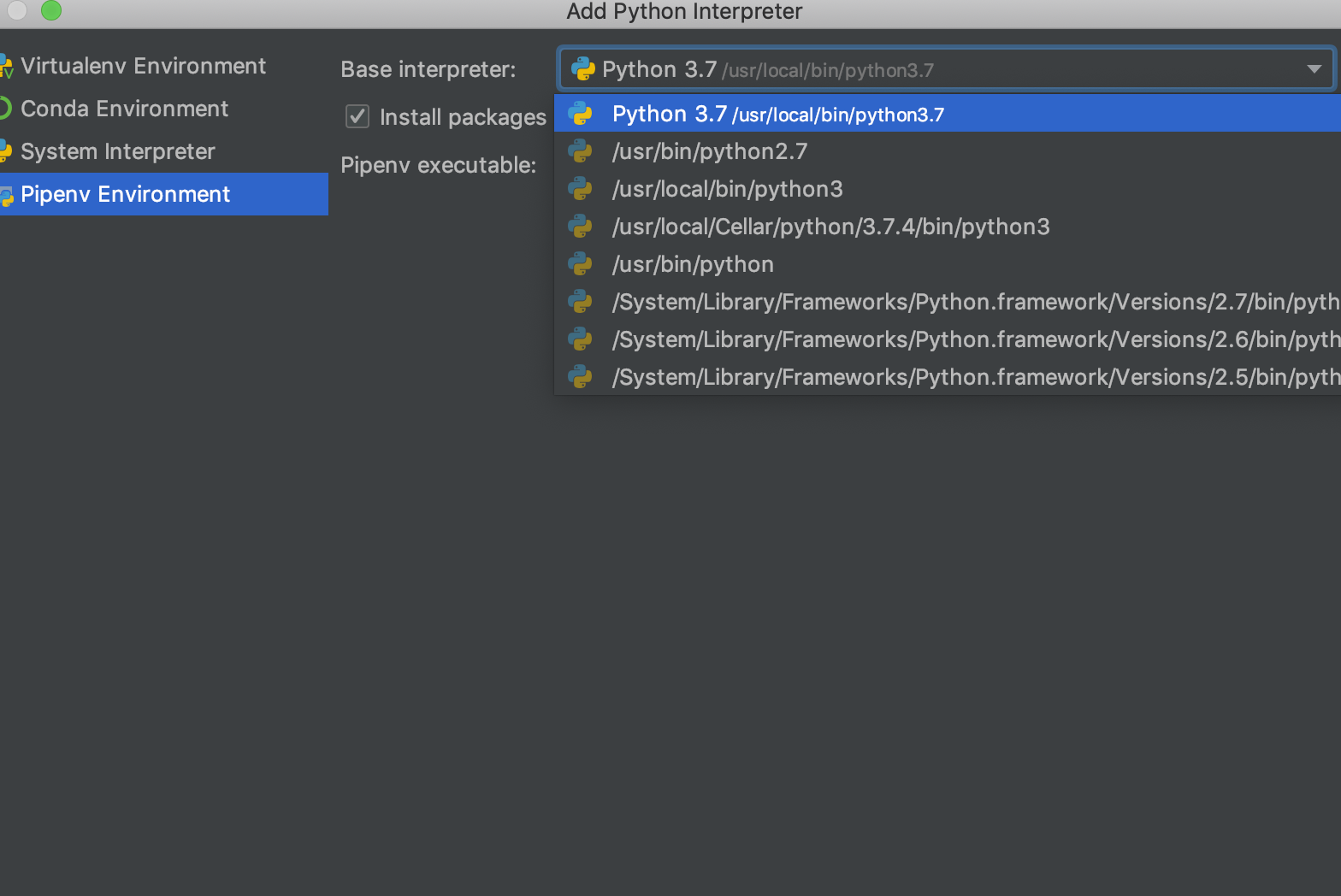Viewport: 1341px width, 896px height.
Task: Click the Conda Environment ring icon
Action: click(4, 109)
